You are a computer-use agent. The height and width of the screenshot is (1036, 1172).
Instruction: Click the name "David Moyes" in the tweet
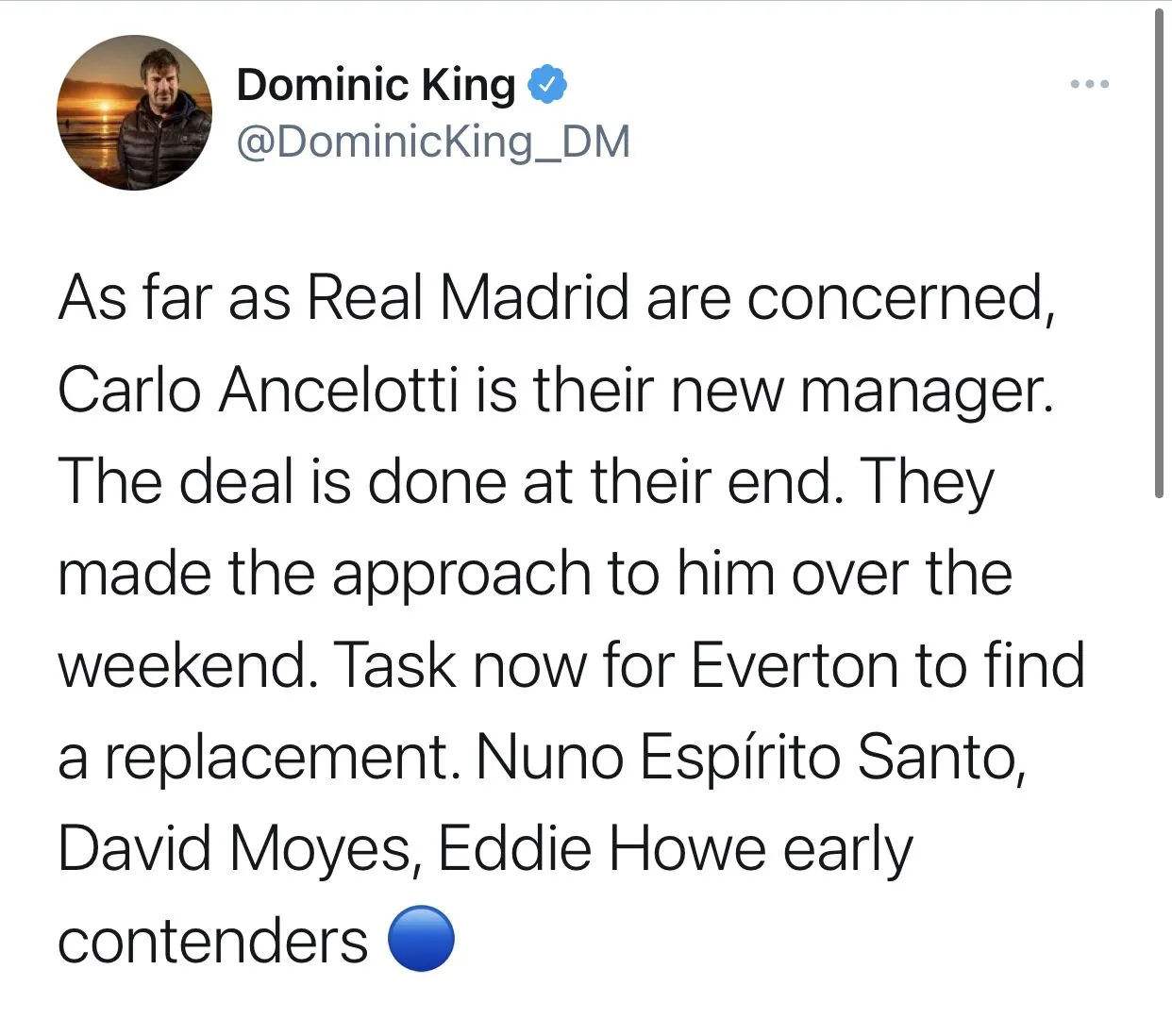235,849
